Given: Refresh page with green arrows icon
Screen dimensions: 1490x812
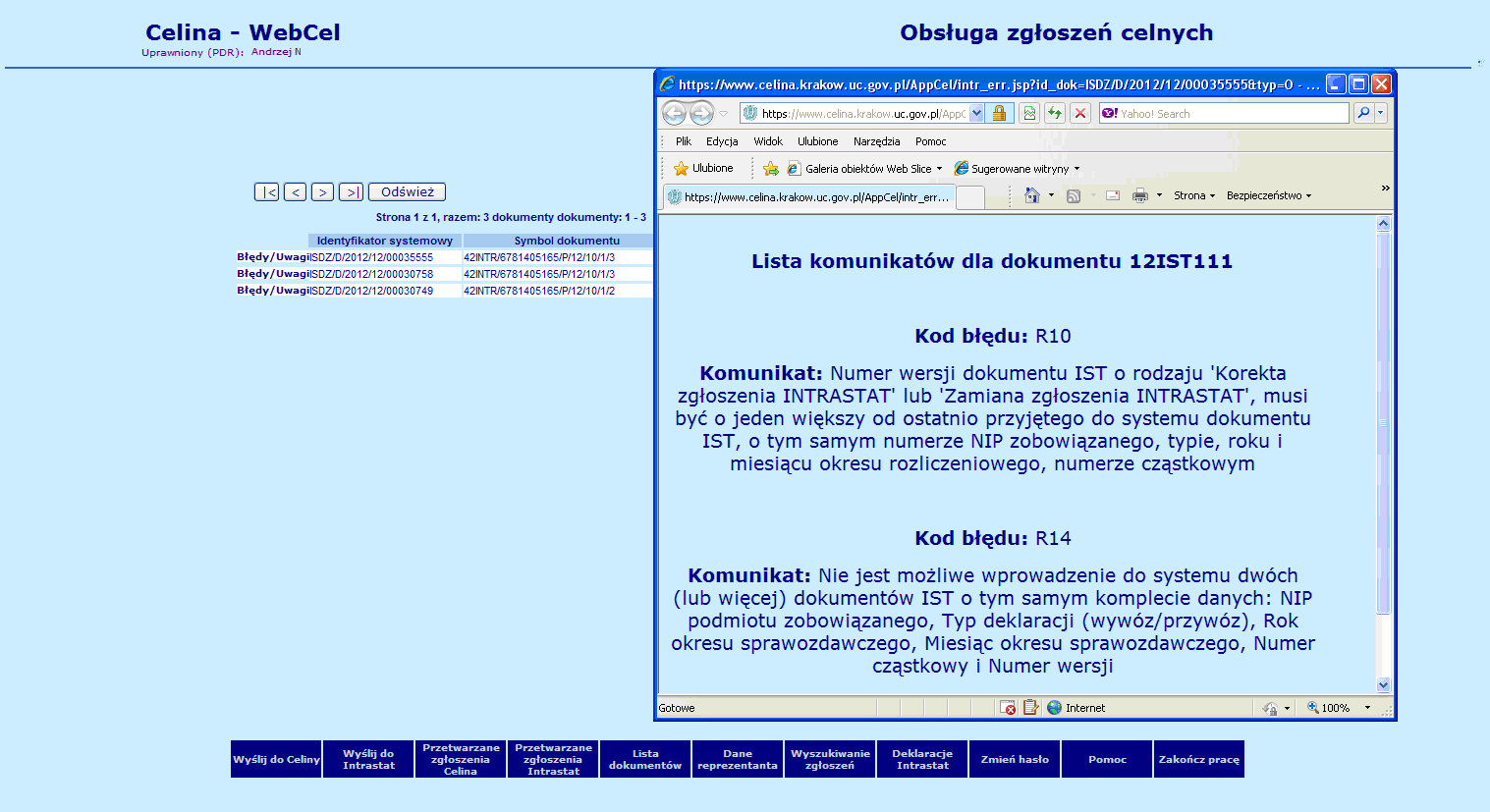Looking at the screenshot, I should (x=1055, y=113).
